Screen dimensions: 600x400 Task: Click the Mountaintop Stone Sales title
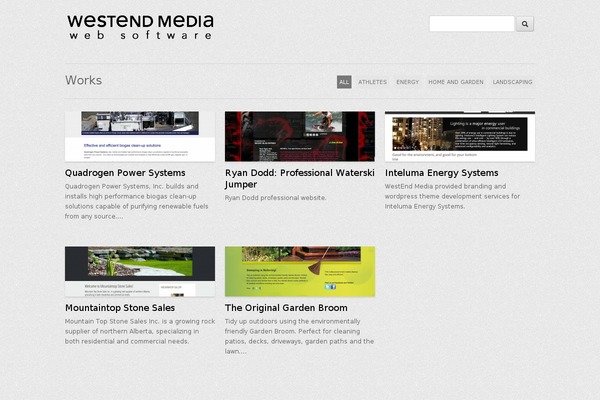120,308
